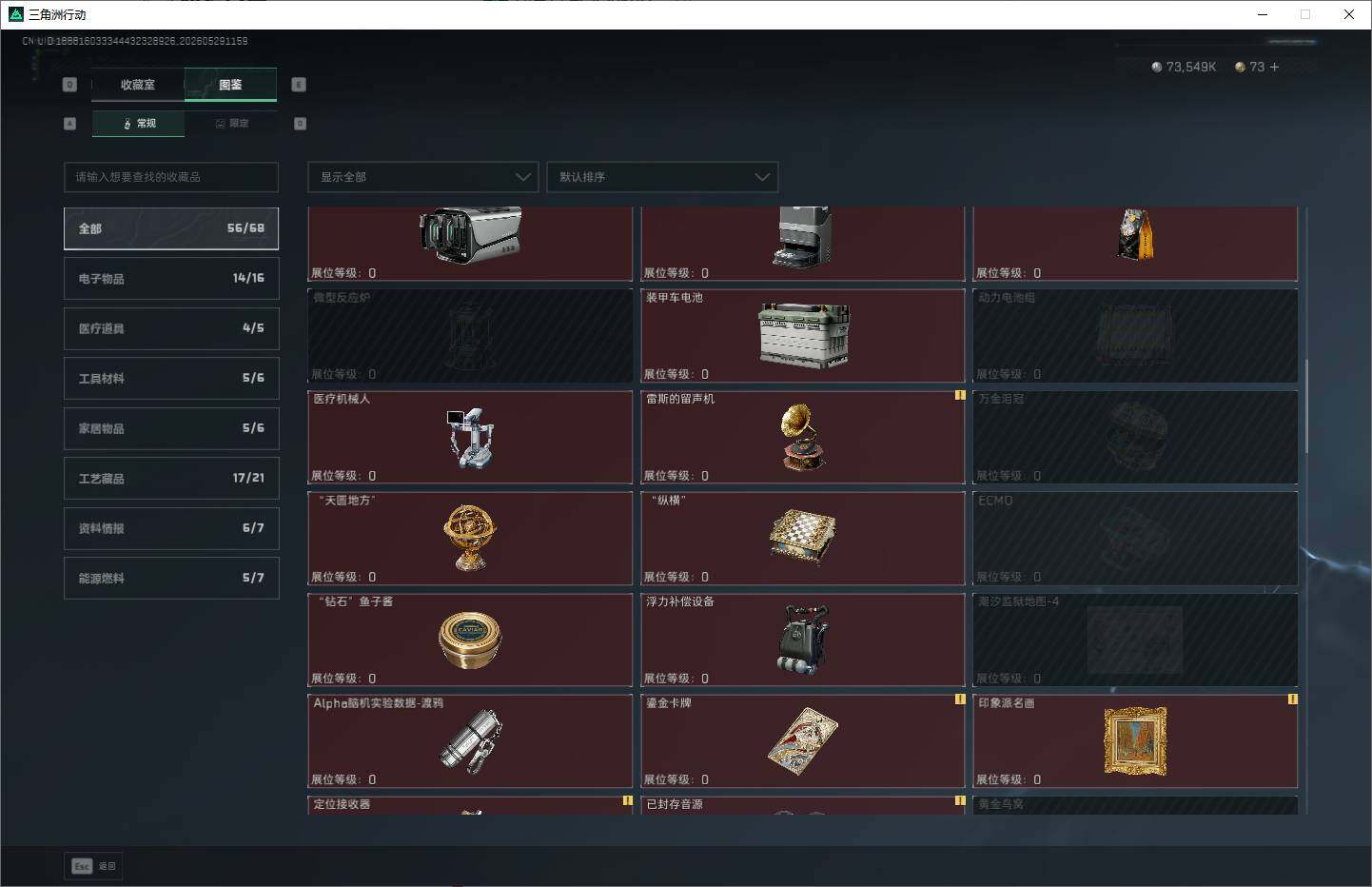Click the 展位等级: 0 under 装甲车电池

pos(676,374)
